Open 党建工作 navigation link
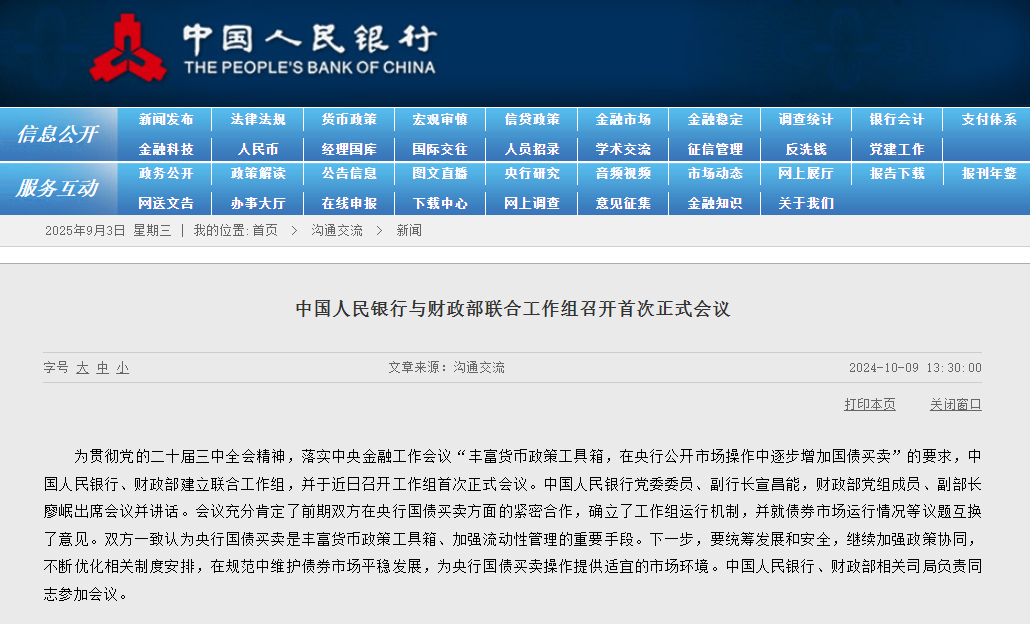This screenshot has width=1030, height=624. coord(897,149)
